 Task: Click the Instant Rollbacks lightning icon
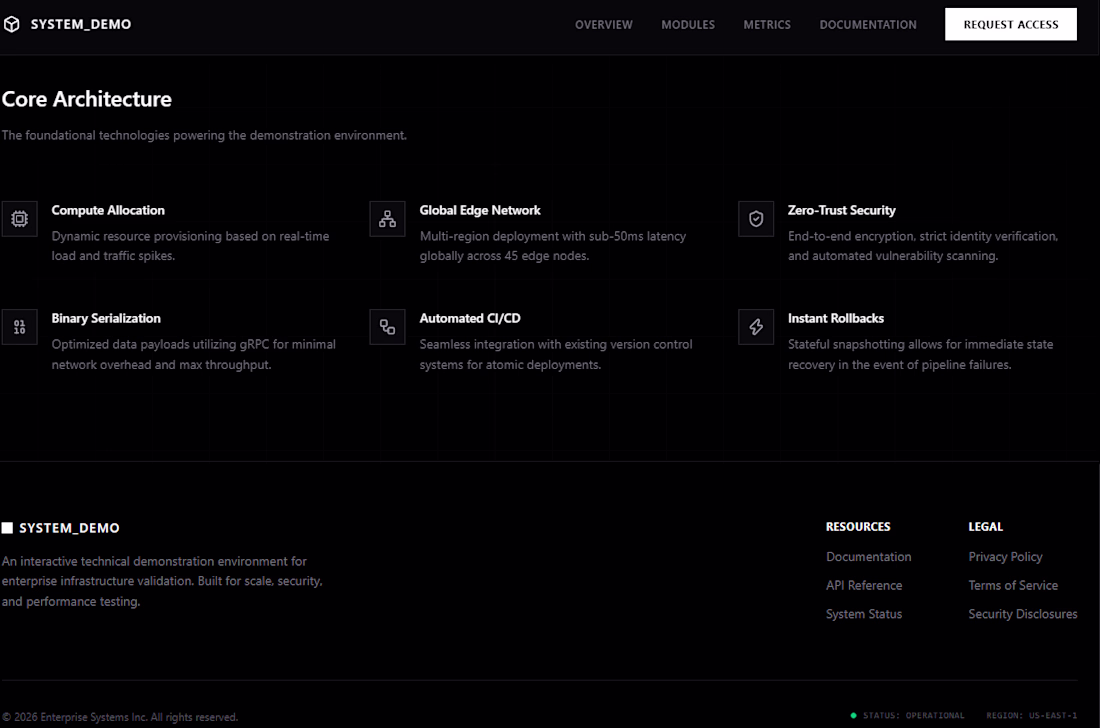click(x=756, y=327)
